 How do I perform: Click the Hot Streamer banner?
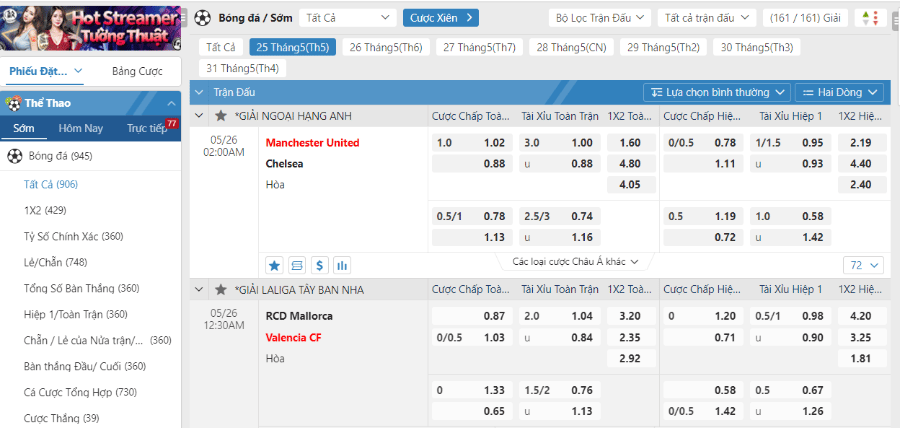click(x=91, y=26)
